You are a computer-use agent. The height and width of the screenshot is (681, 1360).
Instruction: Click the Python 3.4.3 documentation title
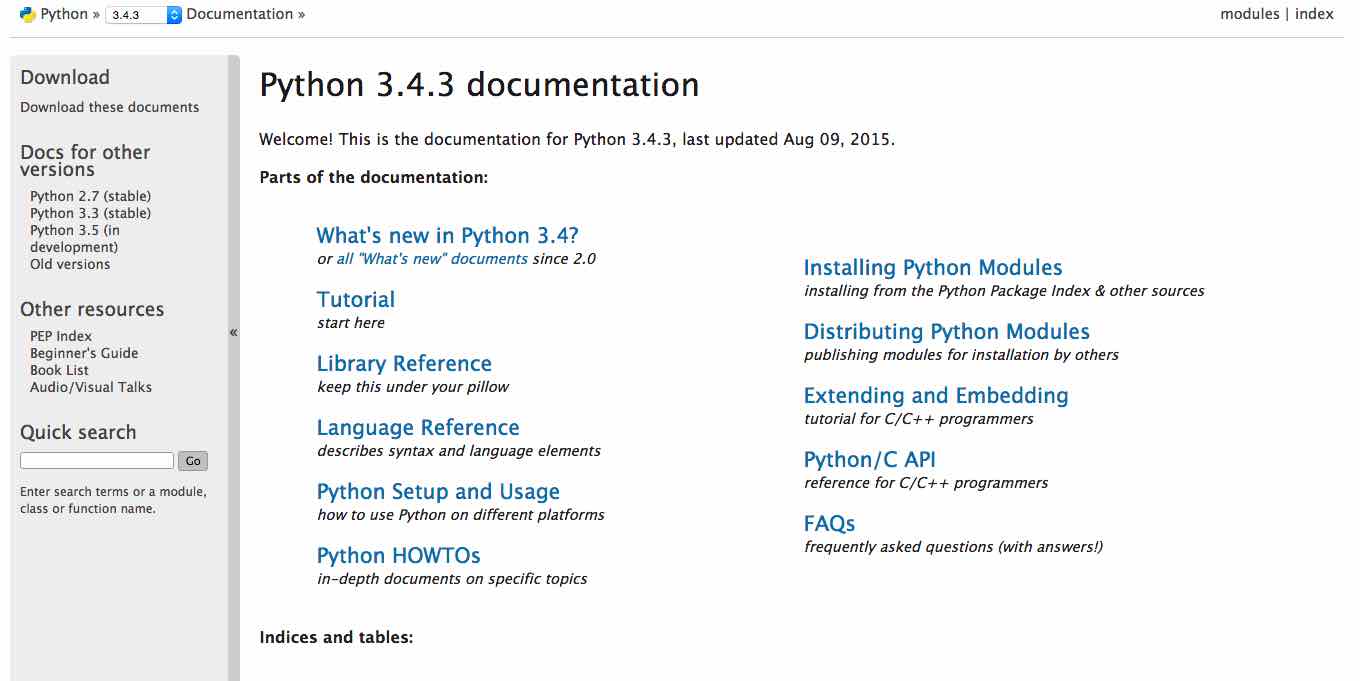tap(479, 85)
